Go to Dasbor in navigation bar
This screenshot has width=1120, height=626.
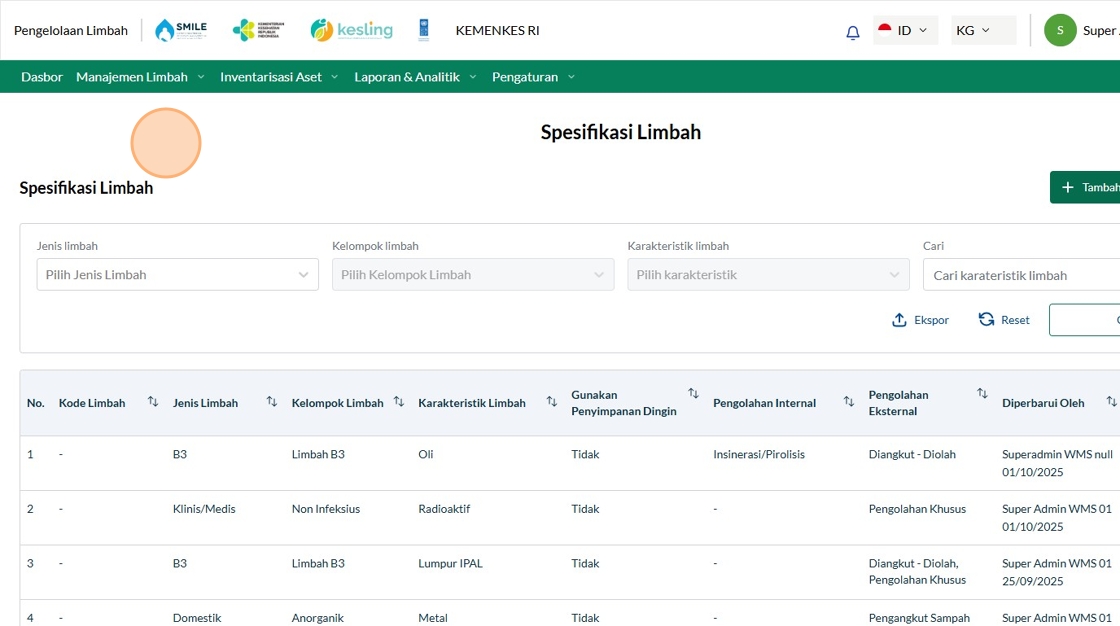(x=42, y=77)
